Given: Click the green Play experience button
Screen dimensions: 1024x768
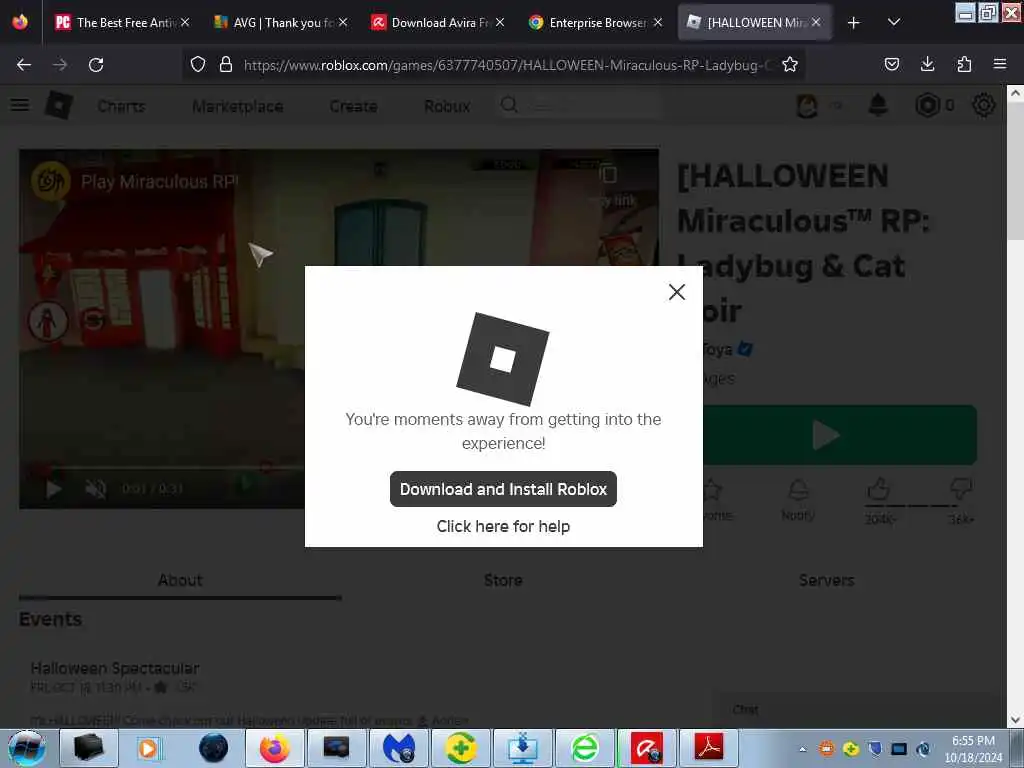Looking at the screenshot, I should (x=840, y=435).
